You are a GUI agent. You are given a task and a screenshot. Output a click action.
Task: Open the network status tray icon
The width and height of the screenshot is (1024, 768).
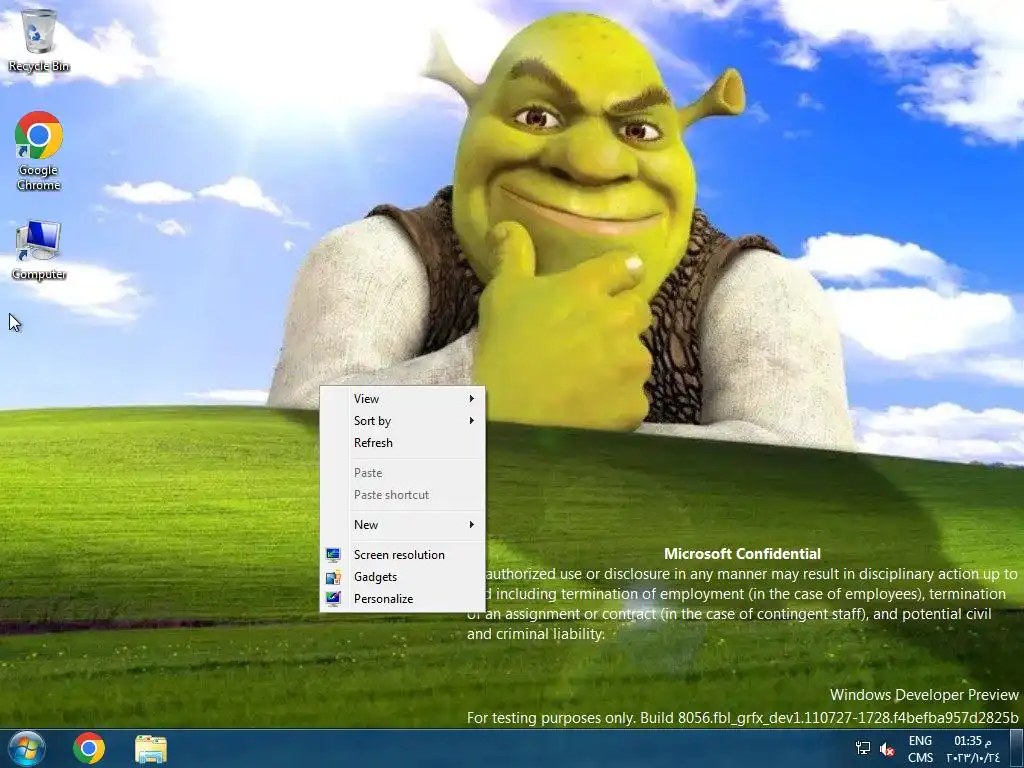coord(863,748)
